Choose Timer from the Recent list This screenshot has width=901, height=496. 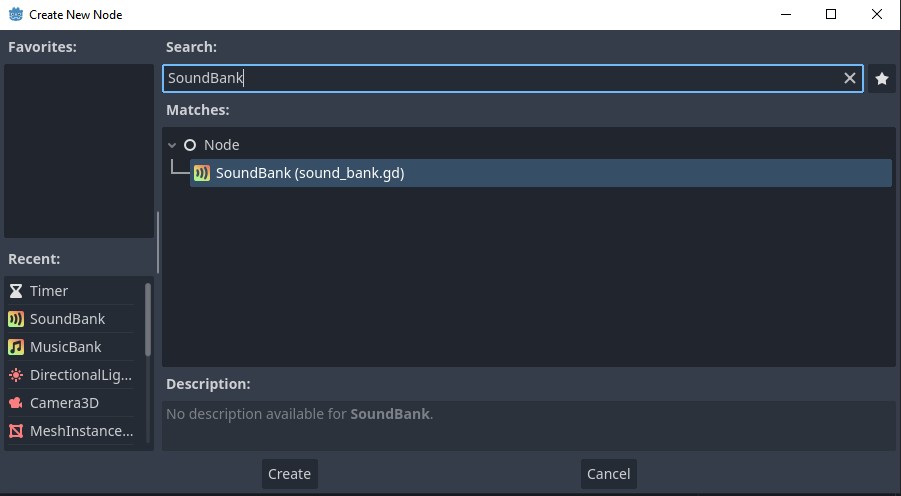pos(49,291)
